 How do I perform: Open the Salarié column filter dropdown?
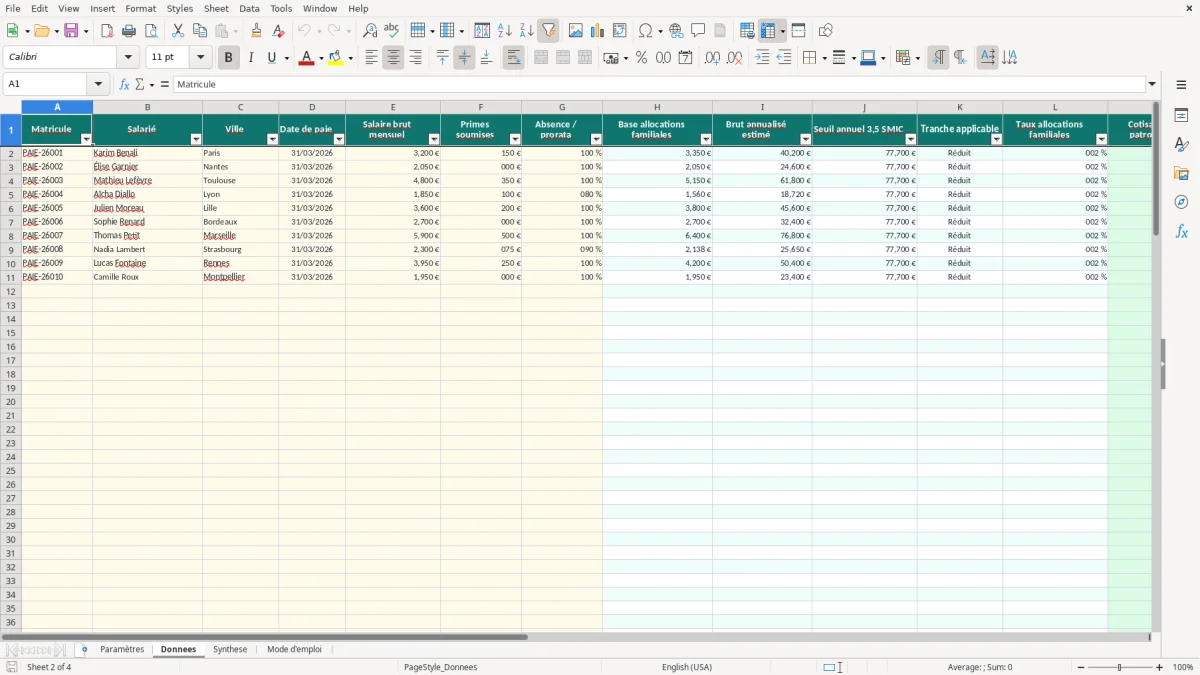point(196,140)
